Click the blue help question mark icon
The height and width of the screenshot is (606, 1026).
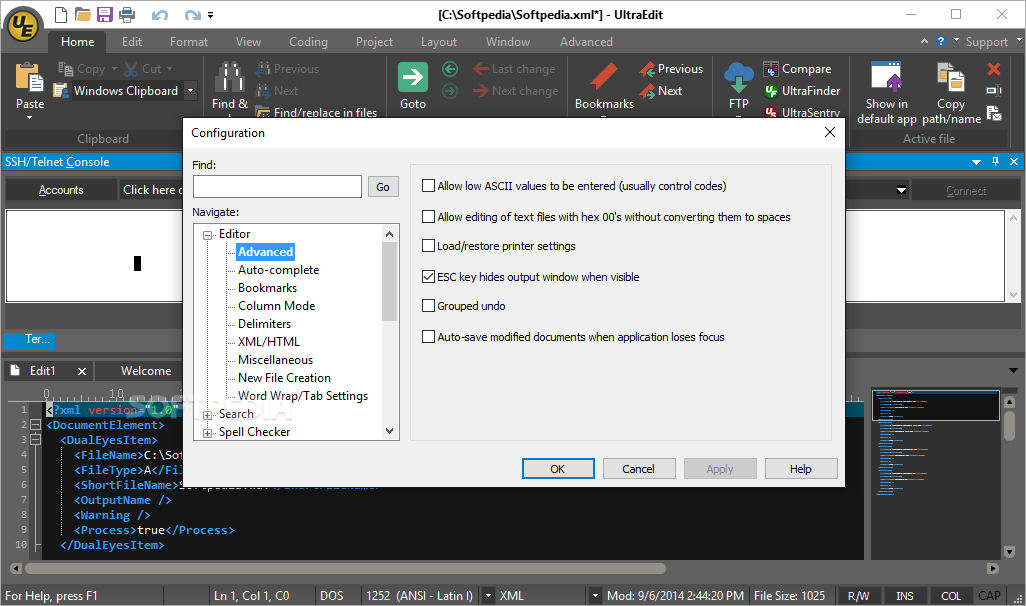[x=941, y=41]
